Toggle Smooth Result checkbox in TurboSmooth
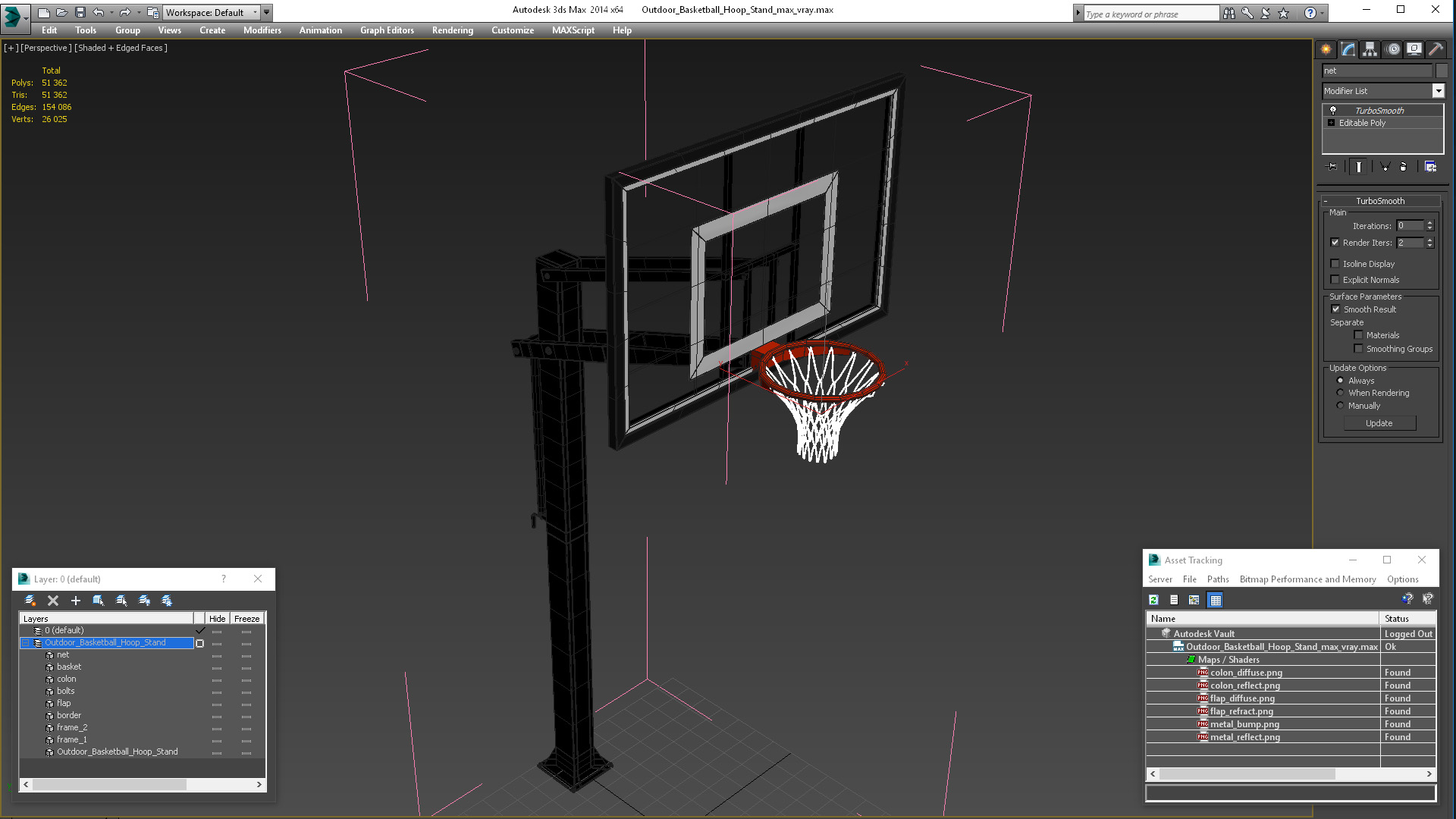Viewport: 1456px width, 819px height. 1335,308
